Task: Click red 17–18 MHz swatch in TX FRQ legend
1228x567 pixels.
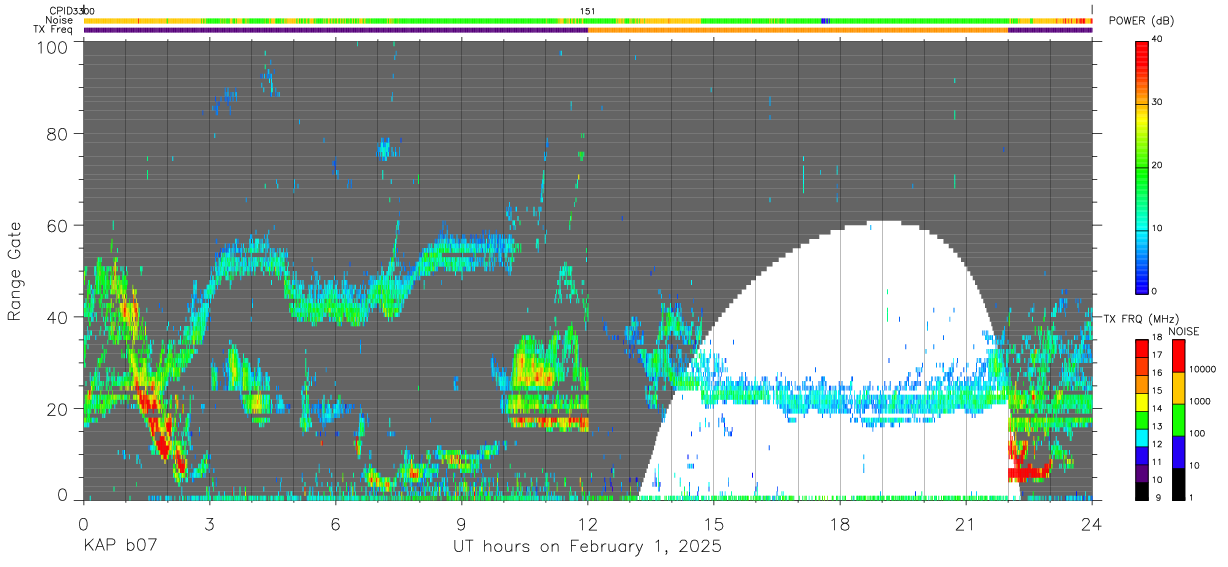Action: (1142, 349)
